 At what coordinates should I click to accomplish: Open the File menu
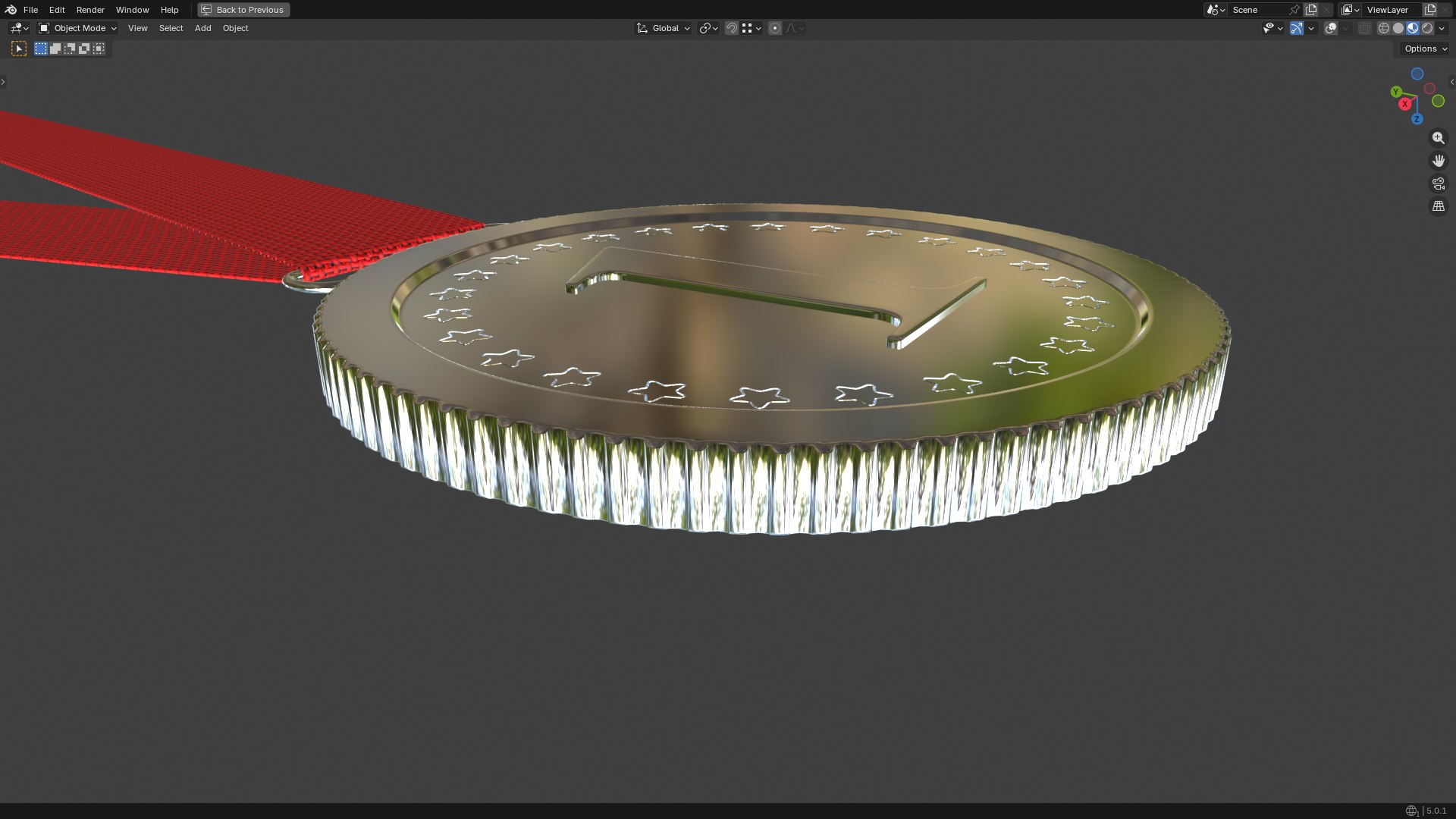[x=30, y=10]
